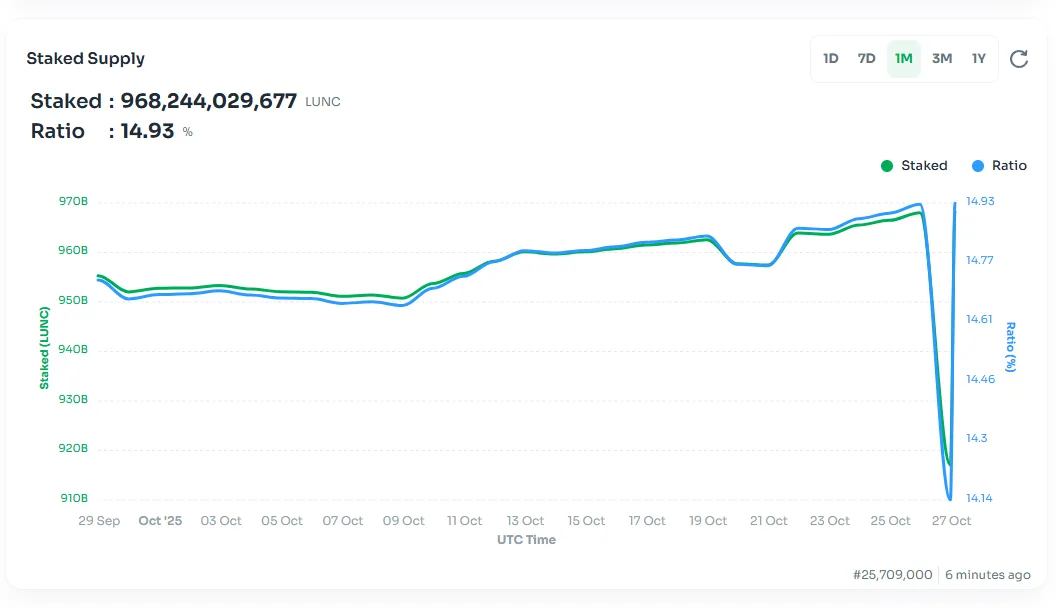Click the Staked Supply chart title
The image size is (1056, 608).
coord(86,58)
